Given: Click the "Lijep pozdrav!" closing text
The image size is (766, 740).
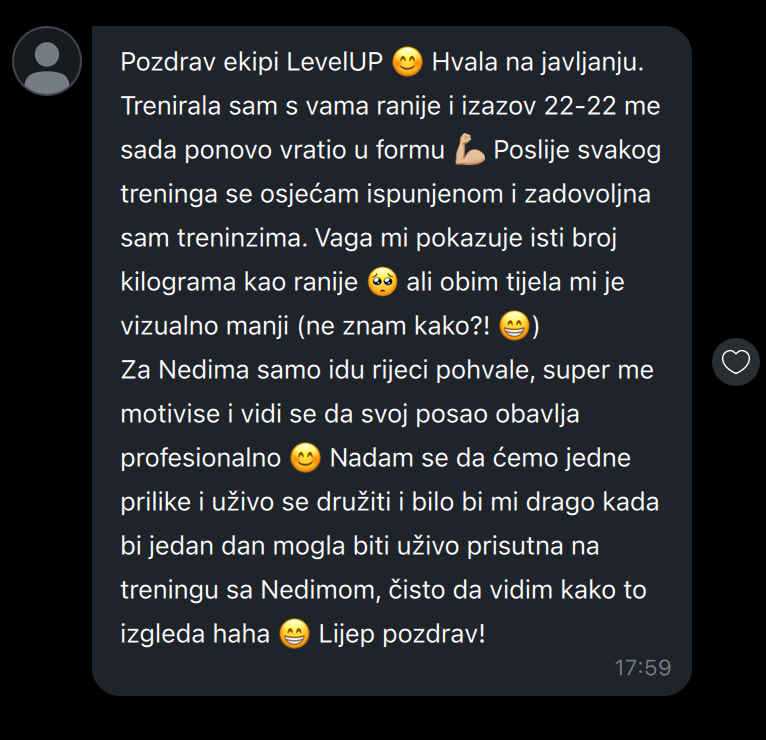Looking at the screenshot, I should (401, 634).
